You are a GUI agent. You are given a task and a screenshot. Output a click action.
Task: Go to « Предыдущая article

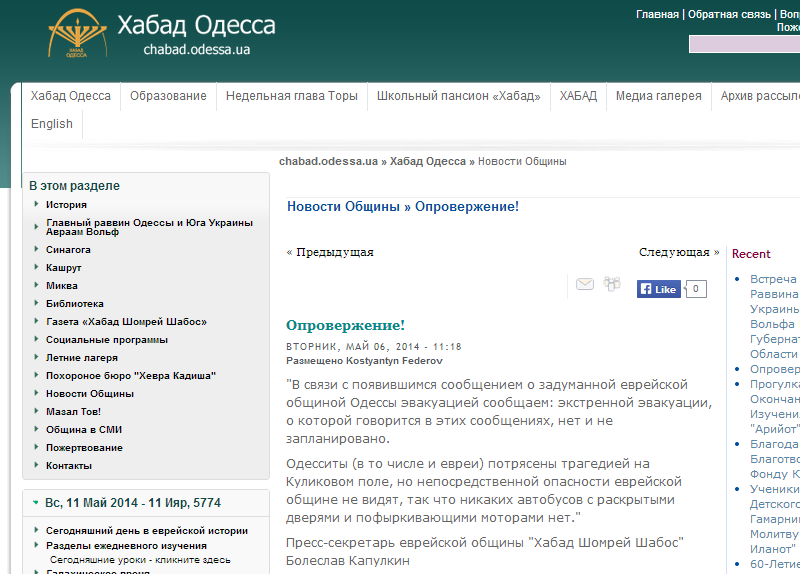pyautogui.click(x=330, y=252)
